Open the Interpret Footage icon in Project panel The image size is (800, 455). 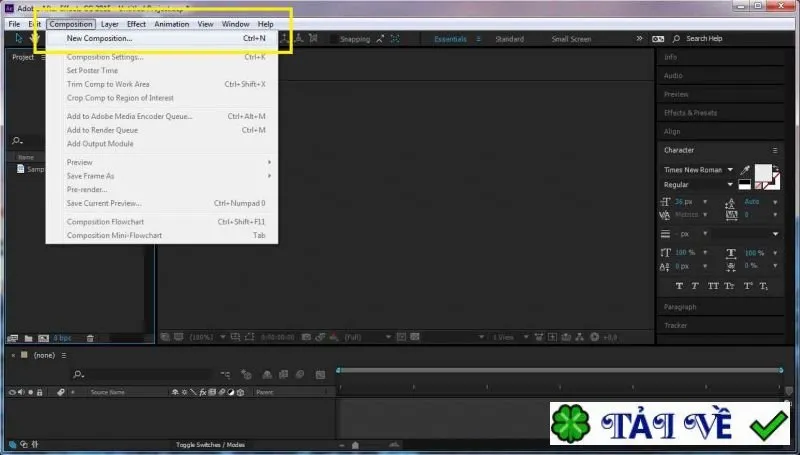point(12,338)
